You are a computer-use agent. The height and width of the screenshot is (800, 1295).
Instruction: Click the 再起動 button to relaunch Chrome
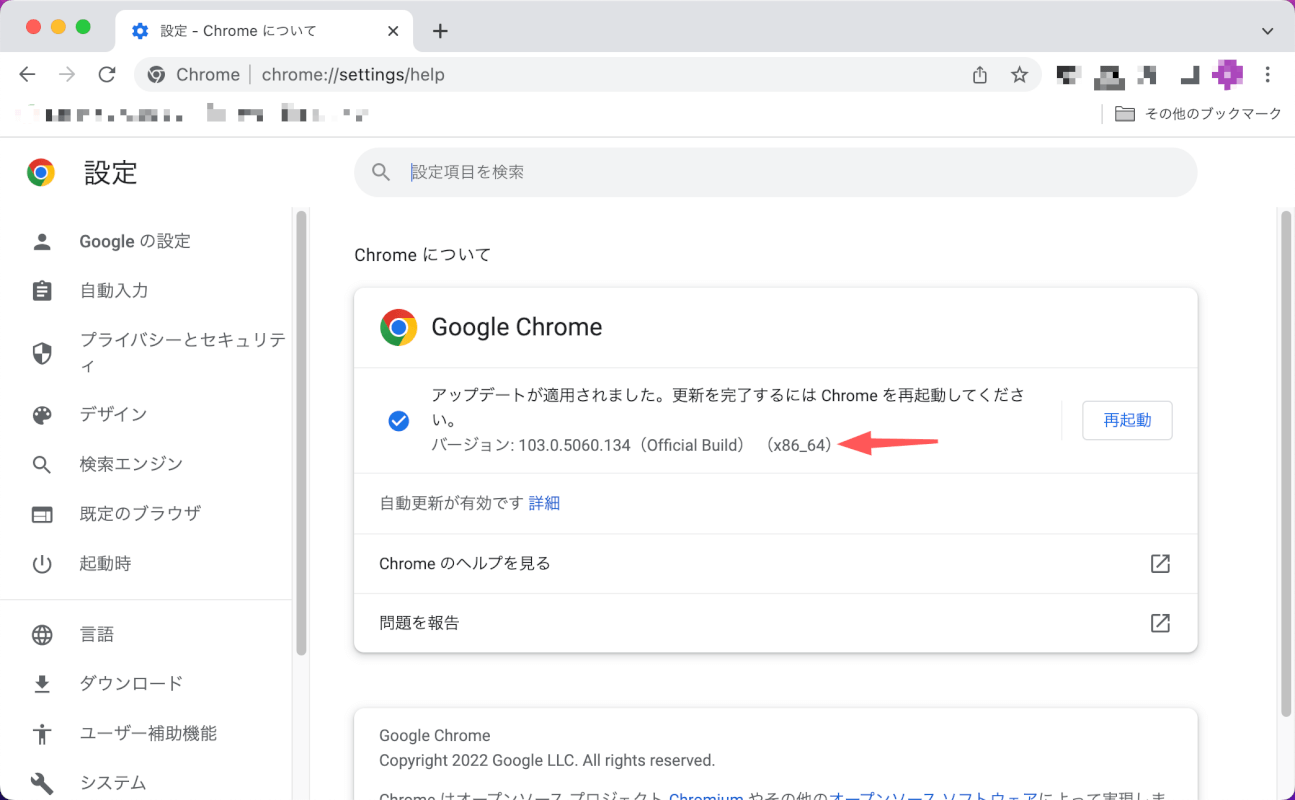[x=1127, y=420]
